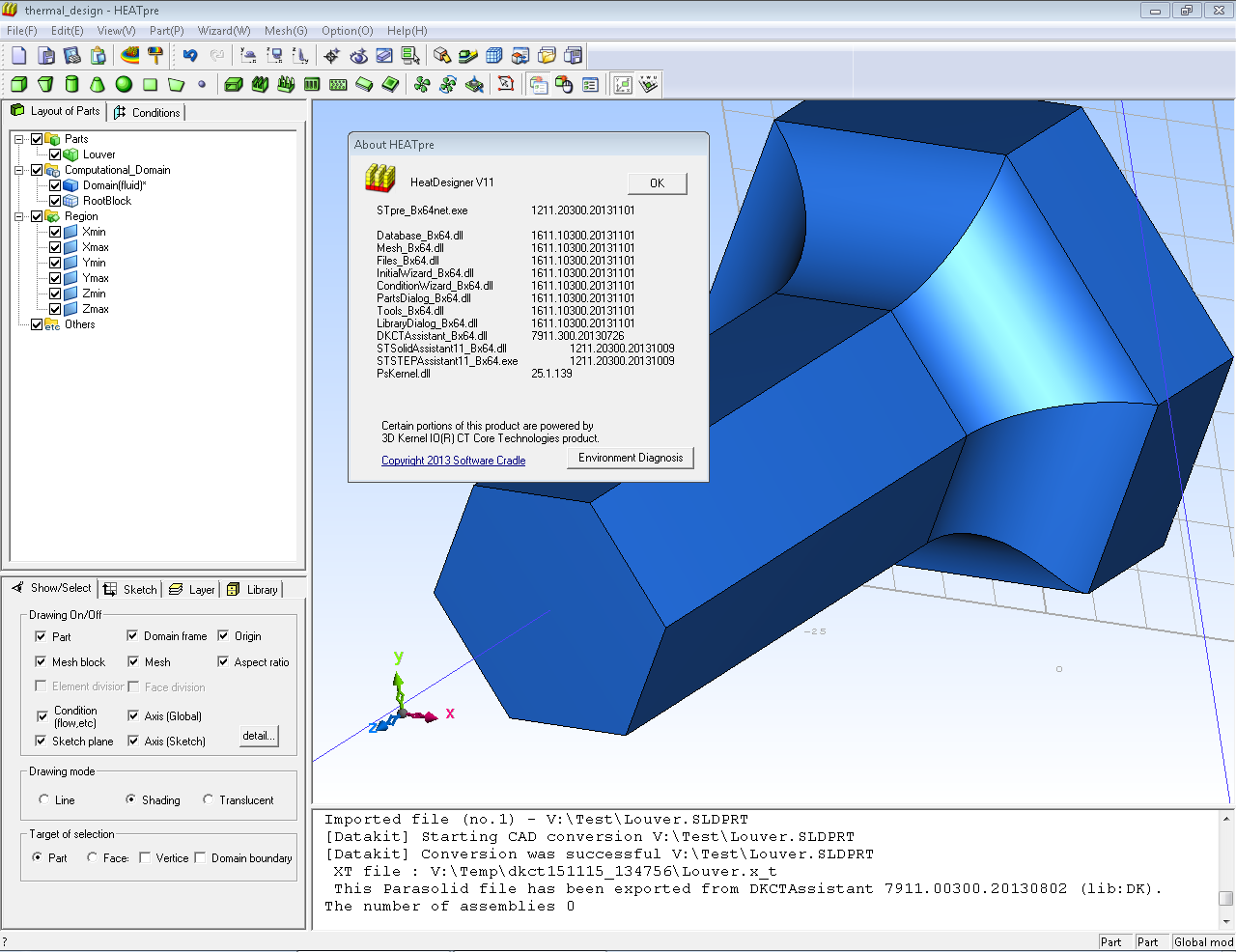Click the blue mesh cube icon
The height and width of the screenshot is (952, 1236).
(x=494, y=55)
